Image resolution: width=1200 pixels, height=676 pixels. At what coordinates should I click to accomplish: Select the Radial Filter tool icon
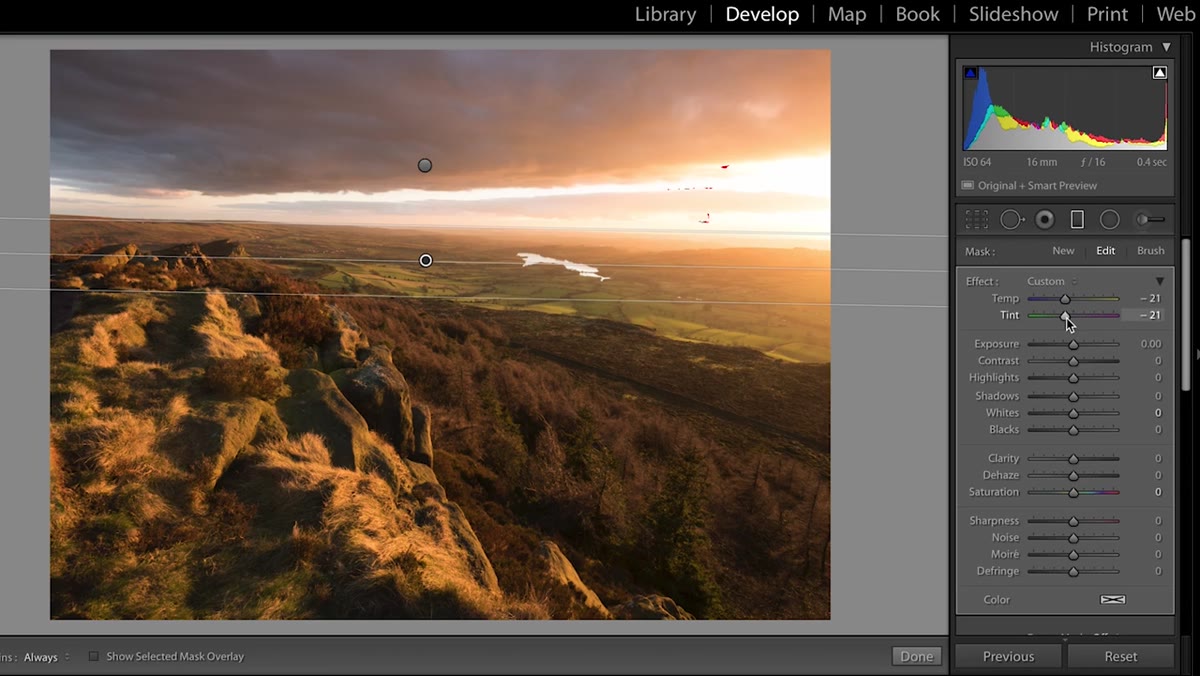pos(1109,219)
